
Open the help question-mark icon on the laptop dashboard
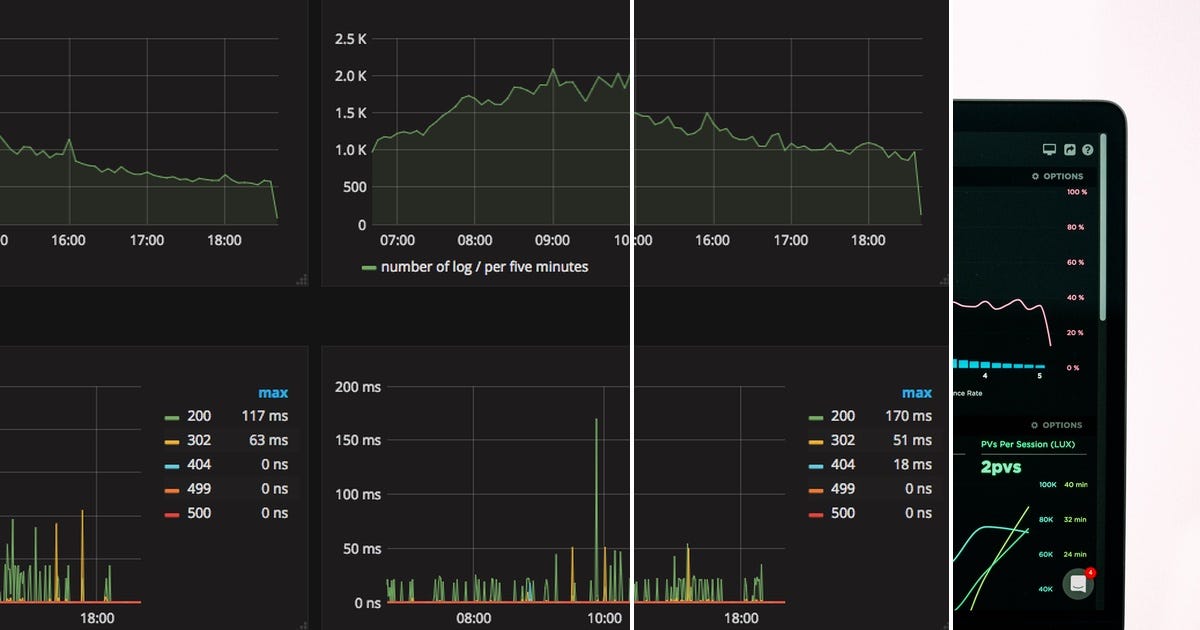[x=1088, y=149]
